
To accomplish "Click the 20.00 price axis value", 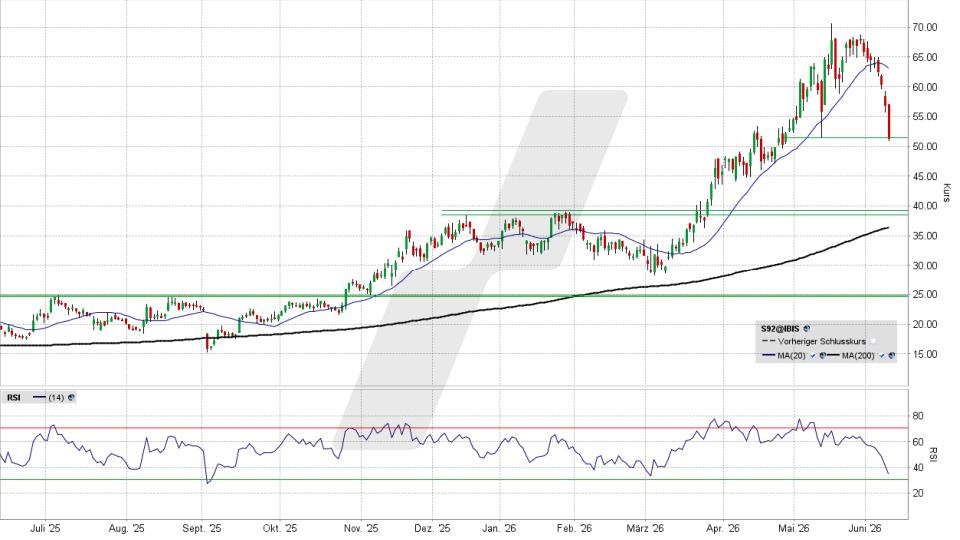I will 924,324.
